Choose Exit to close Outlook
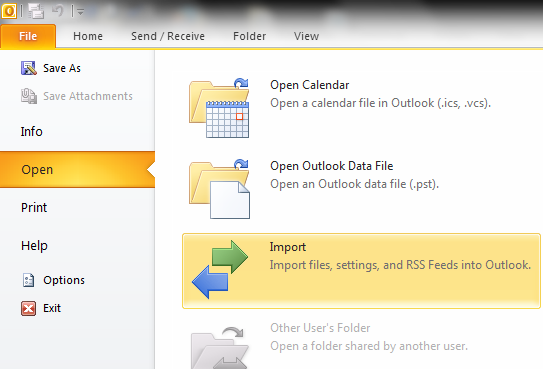This screenshot has width=543, height=369. click(x=52, y=308)
